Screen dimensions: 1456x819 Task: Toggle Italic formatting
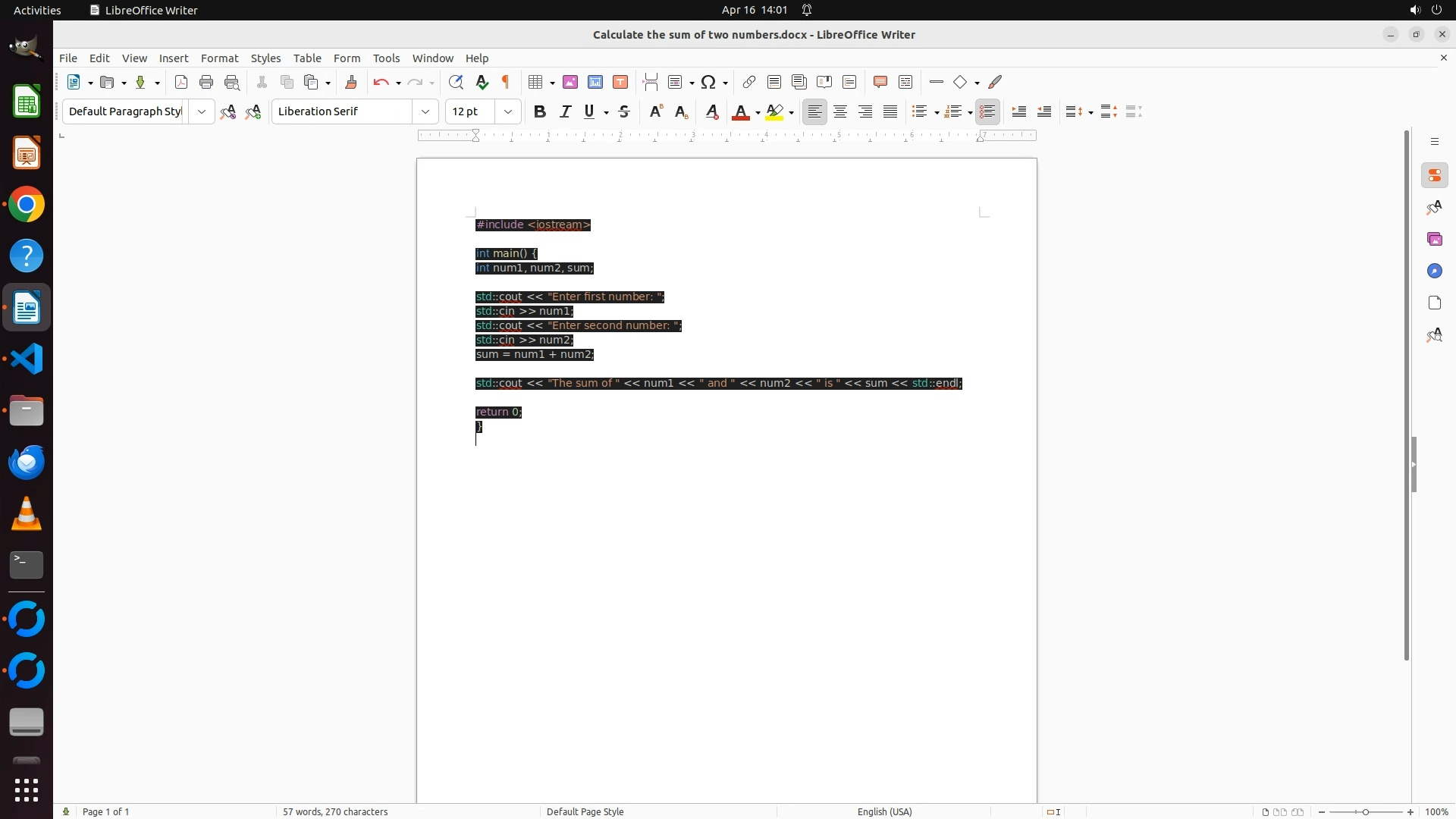click(x=565, y=111)
